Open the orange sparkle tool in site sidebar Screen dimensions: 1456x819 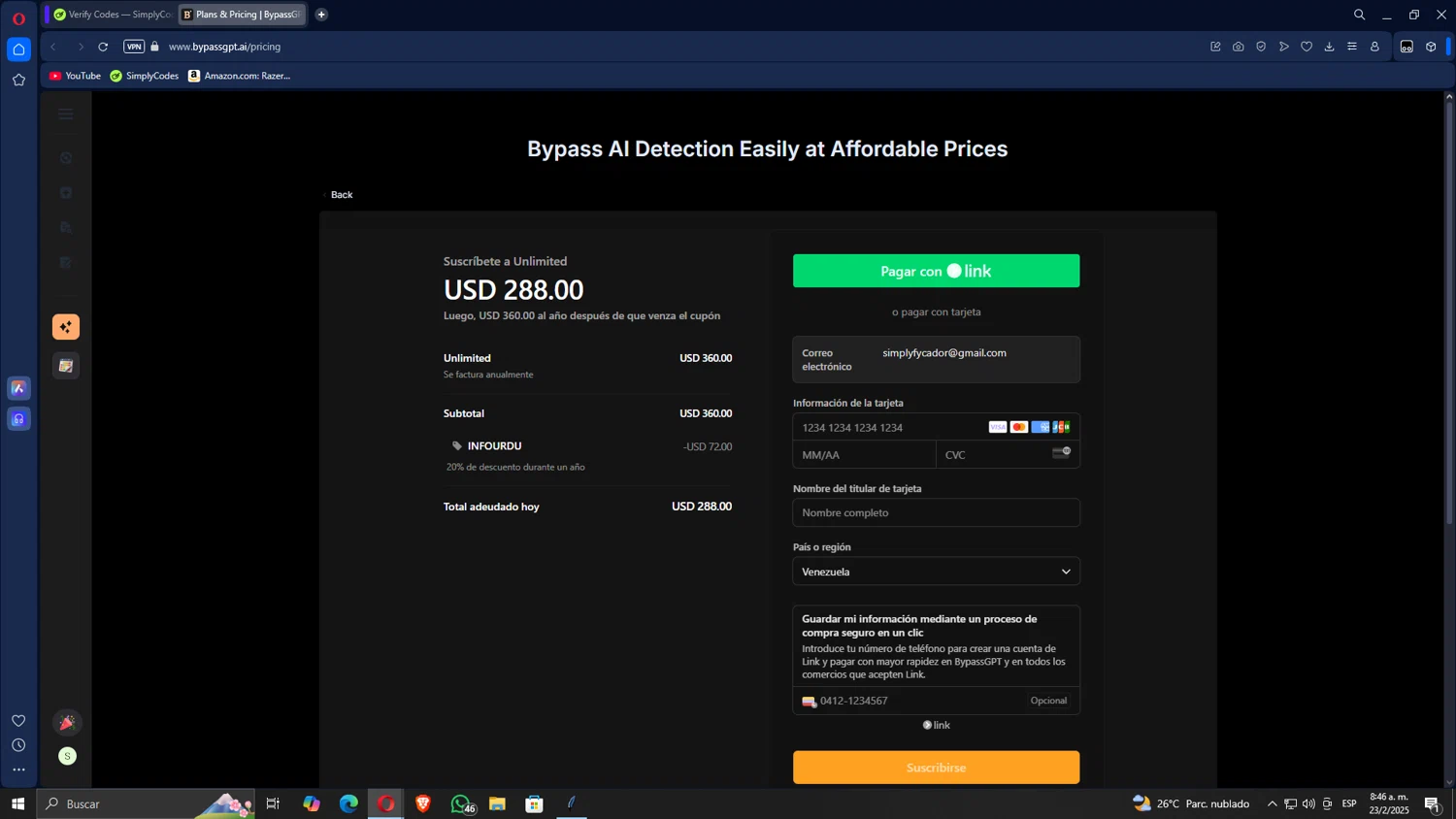point(66,327)
